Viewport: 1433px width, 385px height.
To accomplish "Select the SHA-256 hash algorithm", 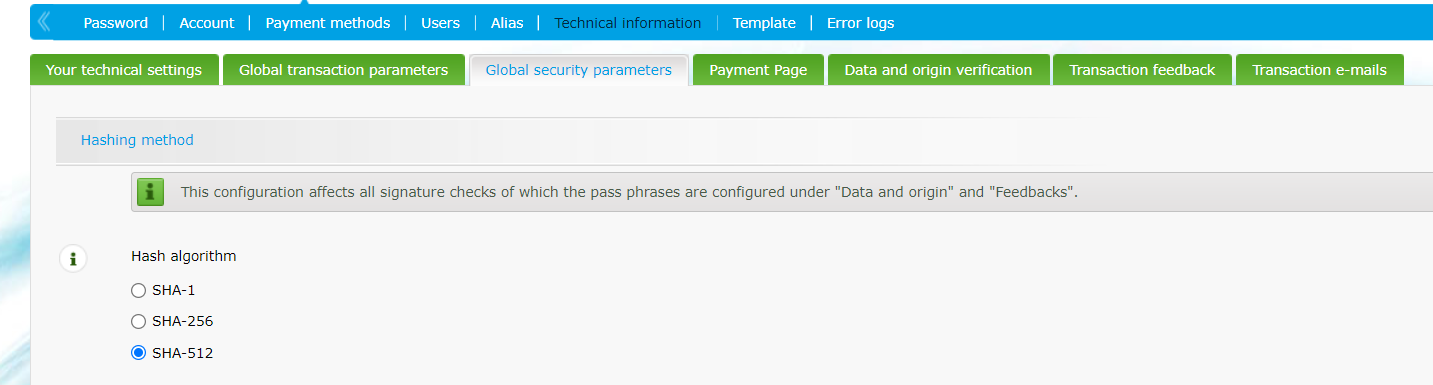I will 139,321.
